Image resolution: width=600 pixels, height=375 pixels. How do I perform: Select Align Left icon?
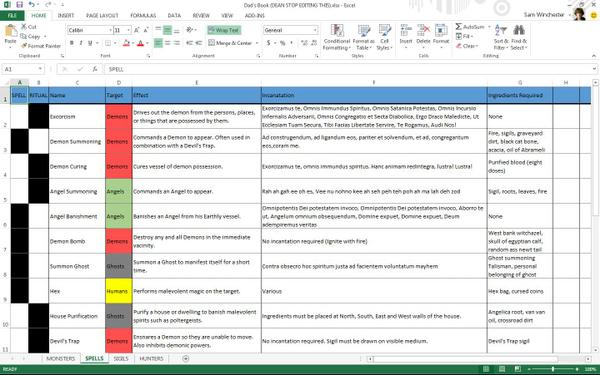(x=158, y=43)
